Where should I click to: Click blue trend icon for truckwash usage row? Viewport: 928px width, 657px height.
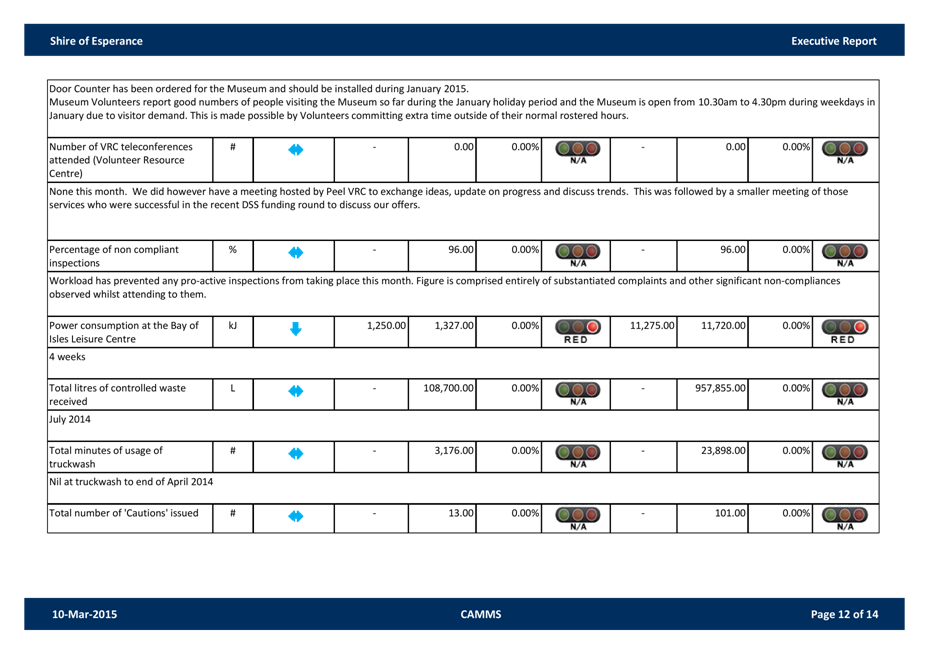tap(295, 454)
